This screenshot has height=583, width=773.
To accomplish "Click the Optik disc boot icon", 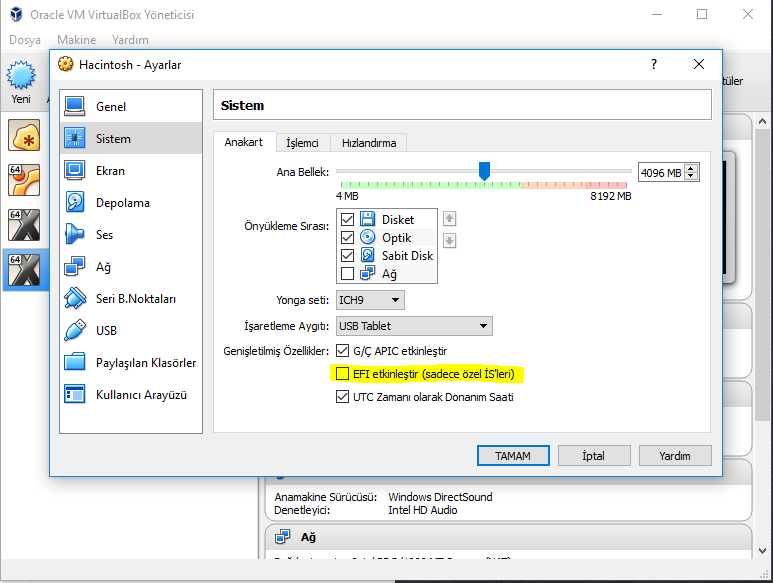I will [x=367, y=237].
